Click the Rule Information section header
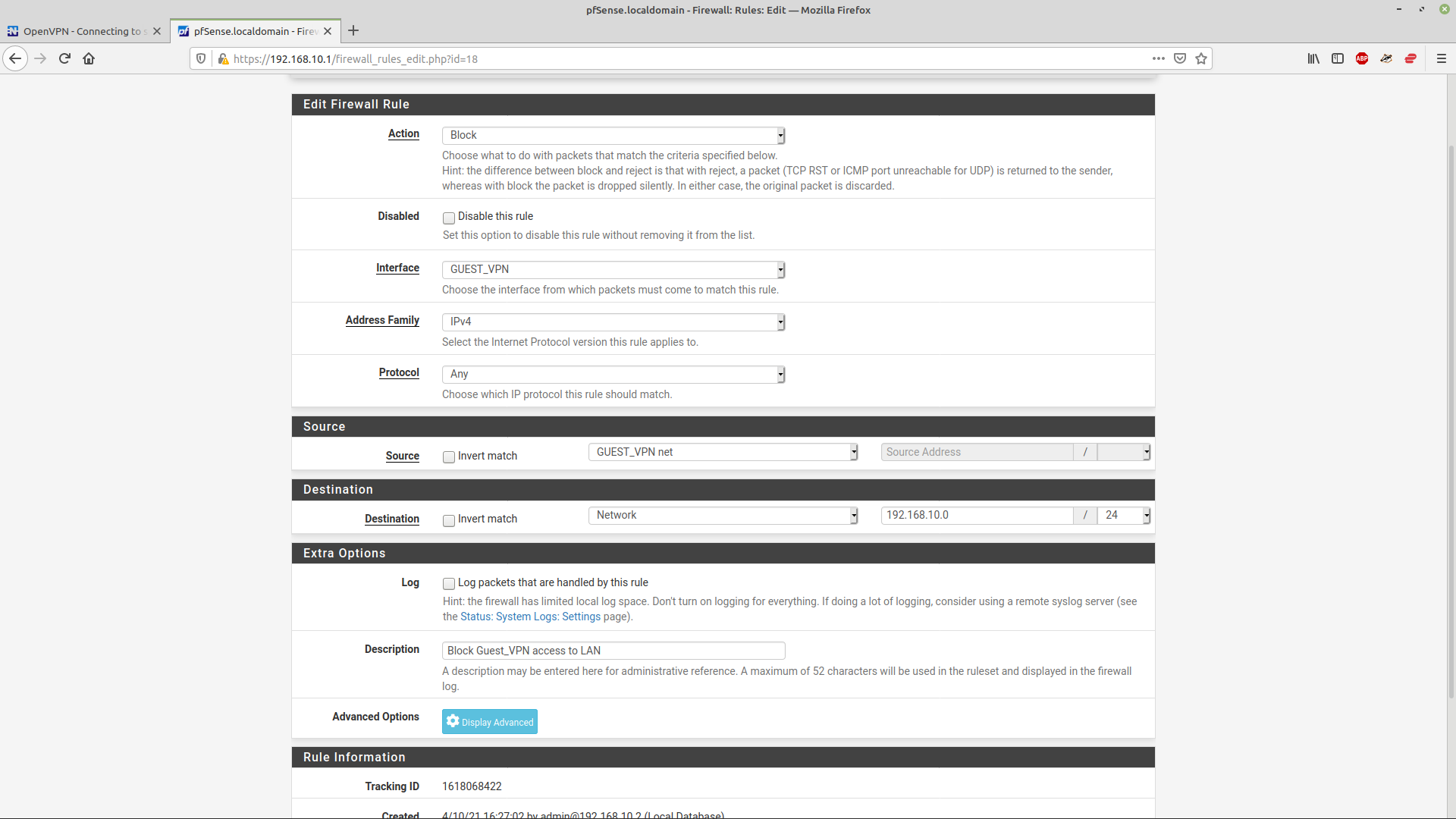 tap(723, 758)
